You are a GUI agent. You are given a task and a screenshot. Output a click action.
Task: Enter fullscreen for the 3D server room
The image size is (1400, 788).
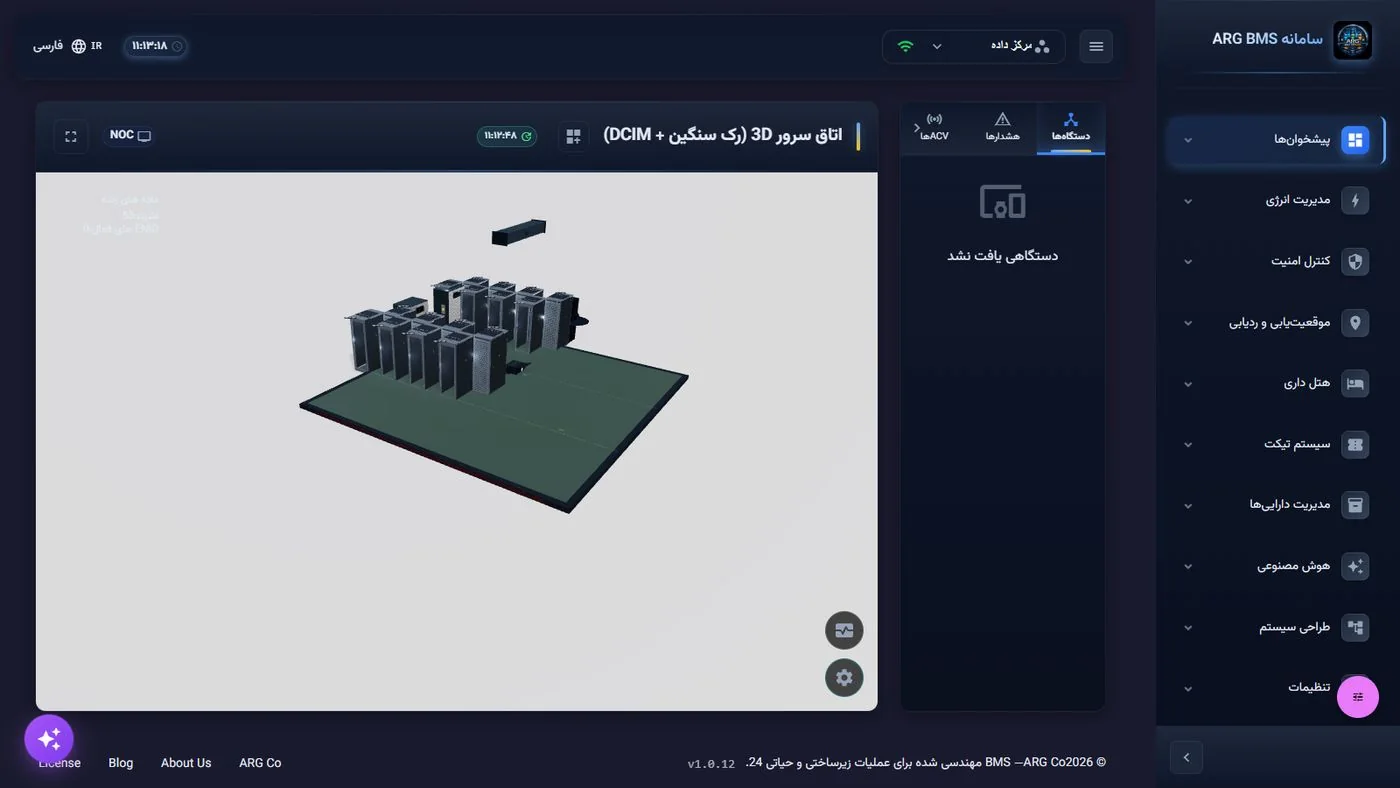[x=71, y=136]
